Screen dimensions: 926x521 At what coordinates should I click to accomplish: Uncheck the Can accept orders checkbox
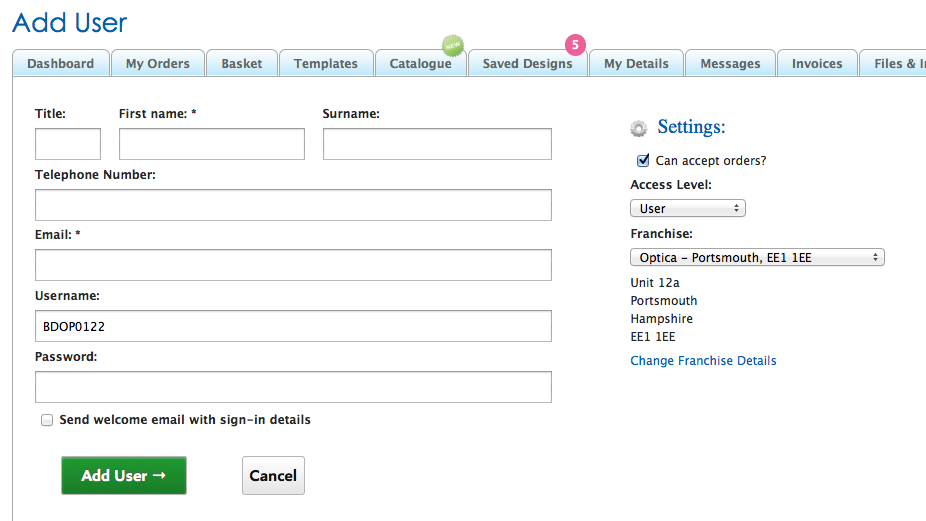(643, 160)
